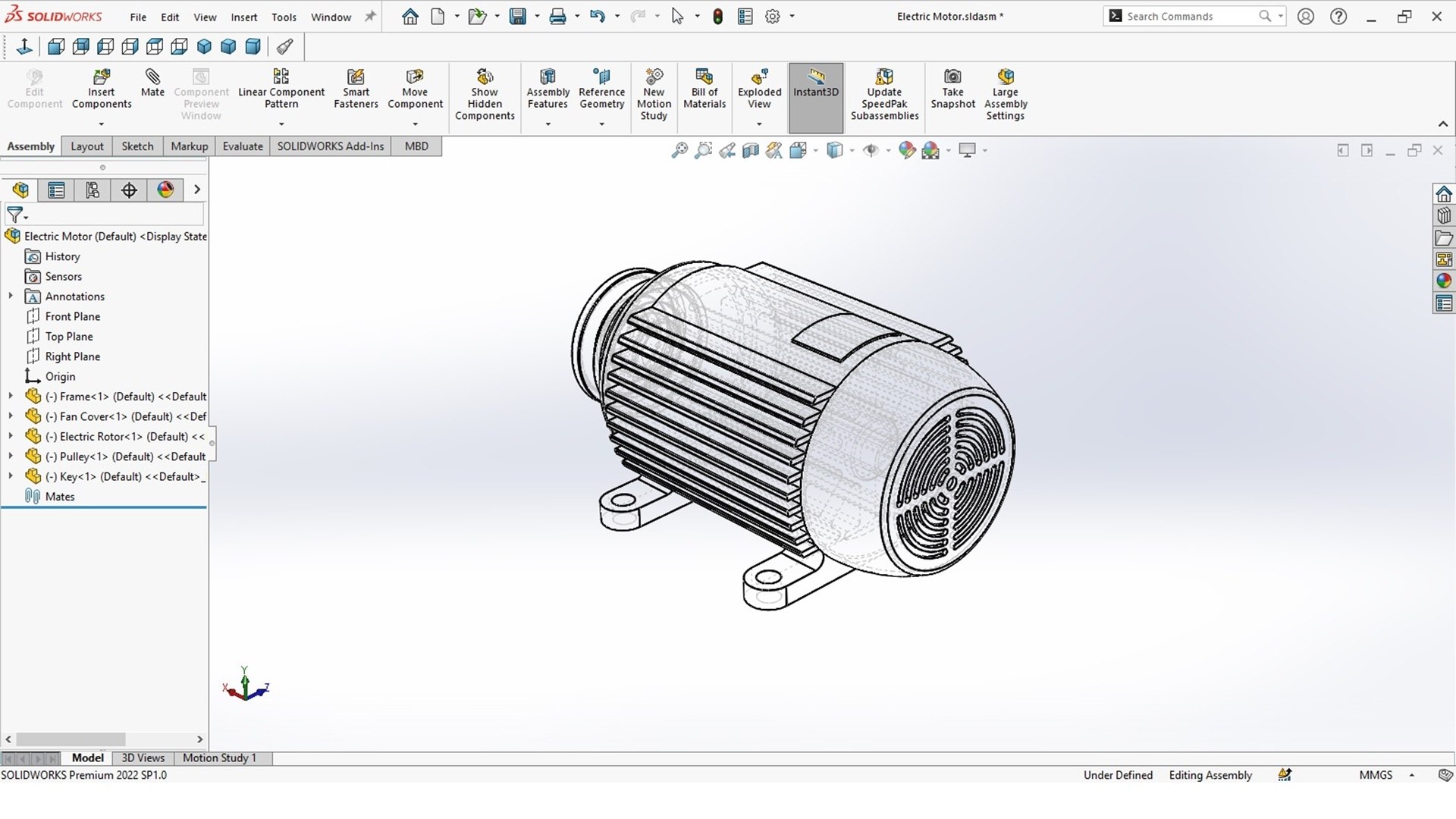Open the Options gear icon
The image size is (1456, 819).
tap(773, 16)
